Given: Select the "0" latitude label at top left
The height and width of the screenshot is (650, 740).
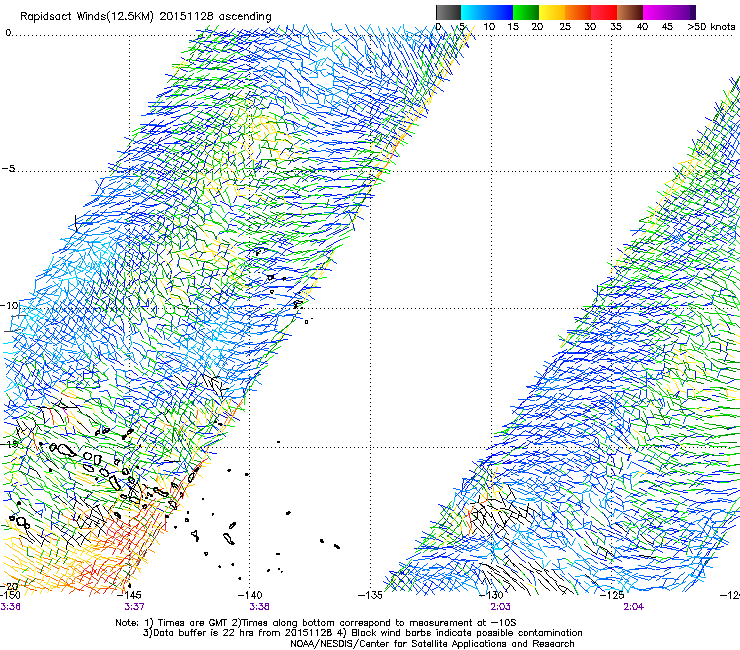Looking at the screenshot, I should pyautogui.click(x=8, y=33).
